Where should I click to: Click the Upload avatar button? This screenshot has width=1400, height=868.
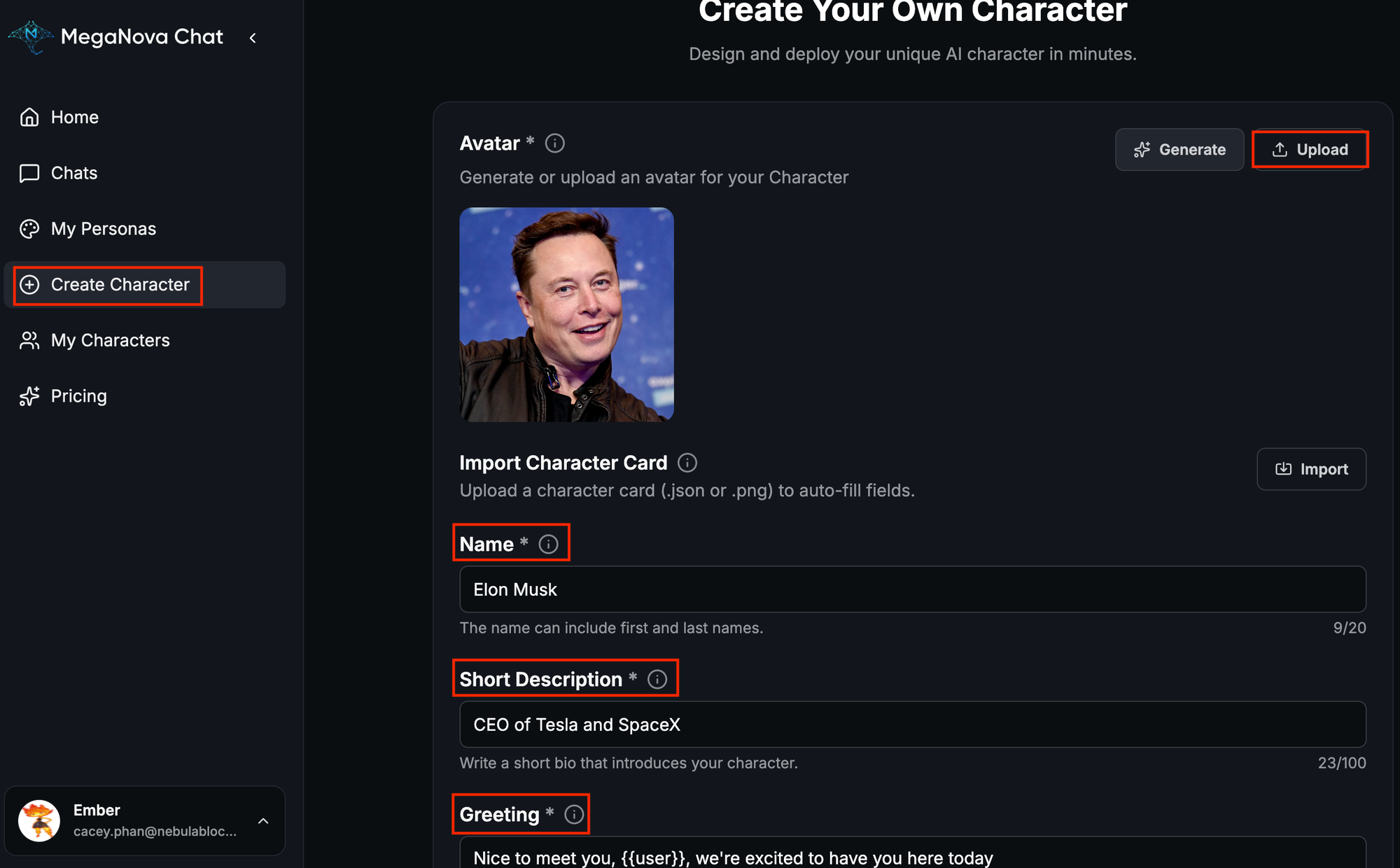(1310, 150)
